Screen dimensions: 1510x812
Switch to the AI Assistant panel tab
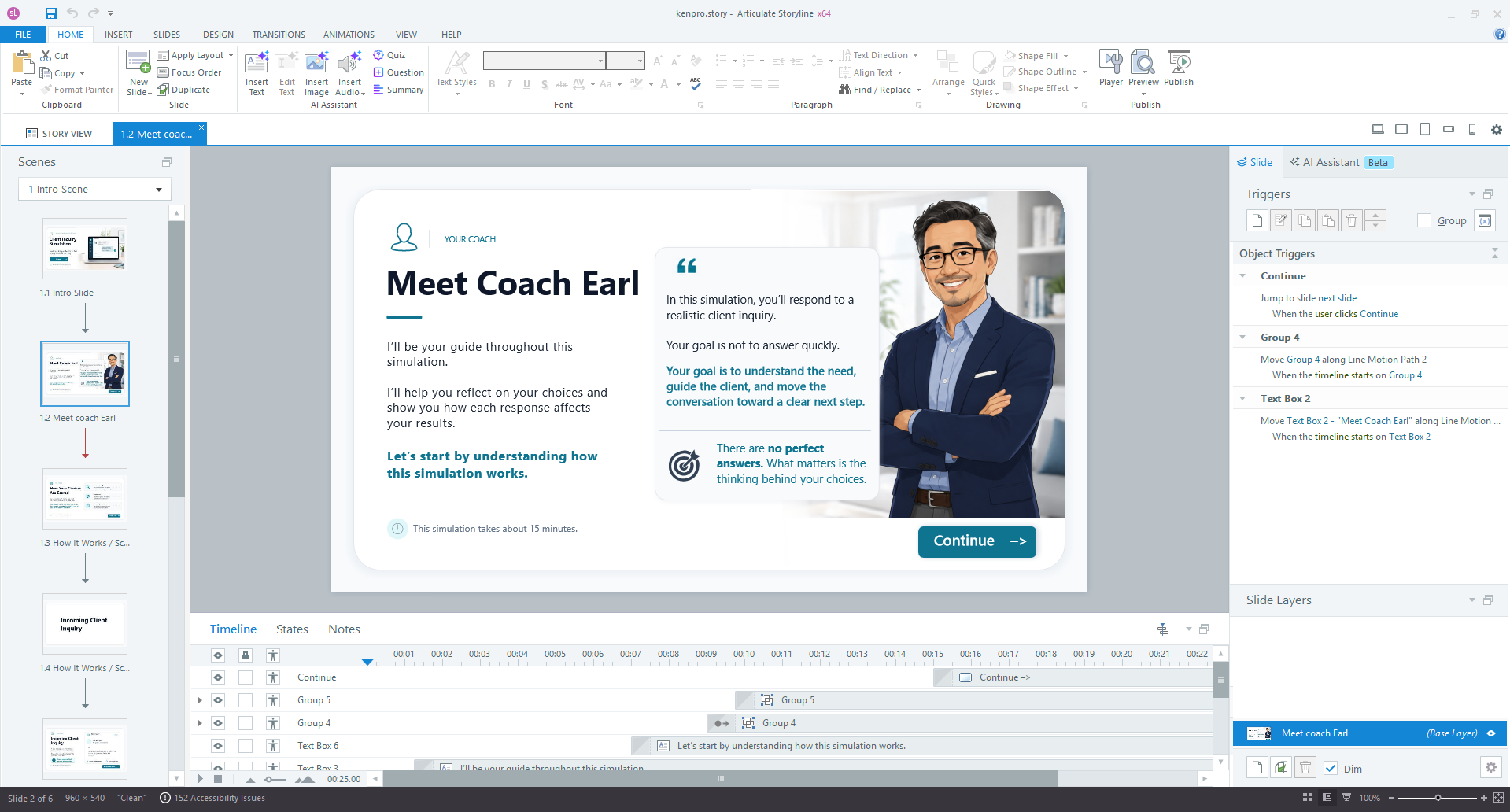[x=1341, y=162]
